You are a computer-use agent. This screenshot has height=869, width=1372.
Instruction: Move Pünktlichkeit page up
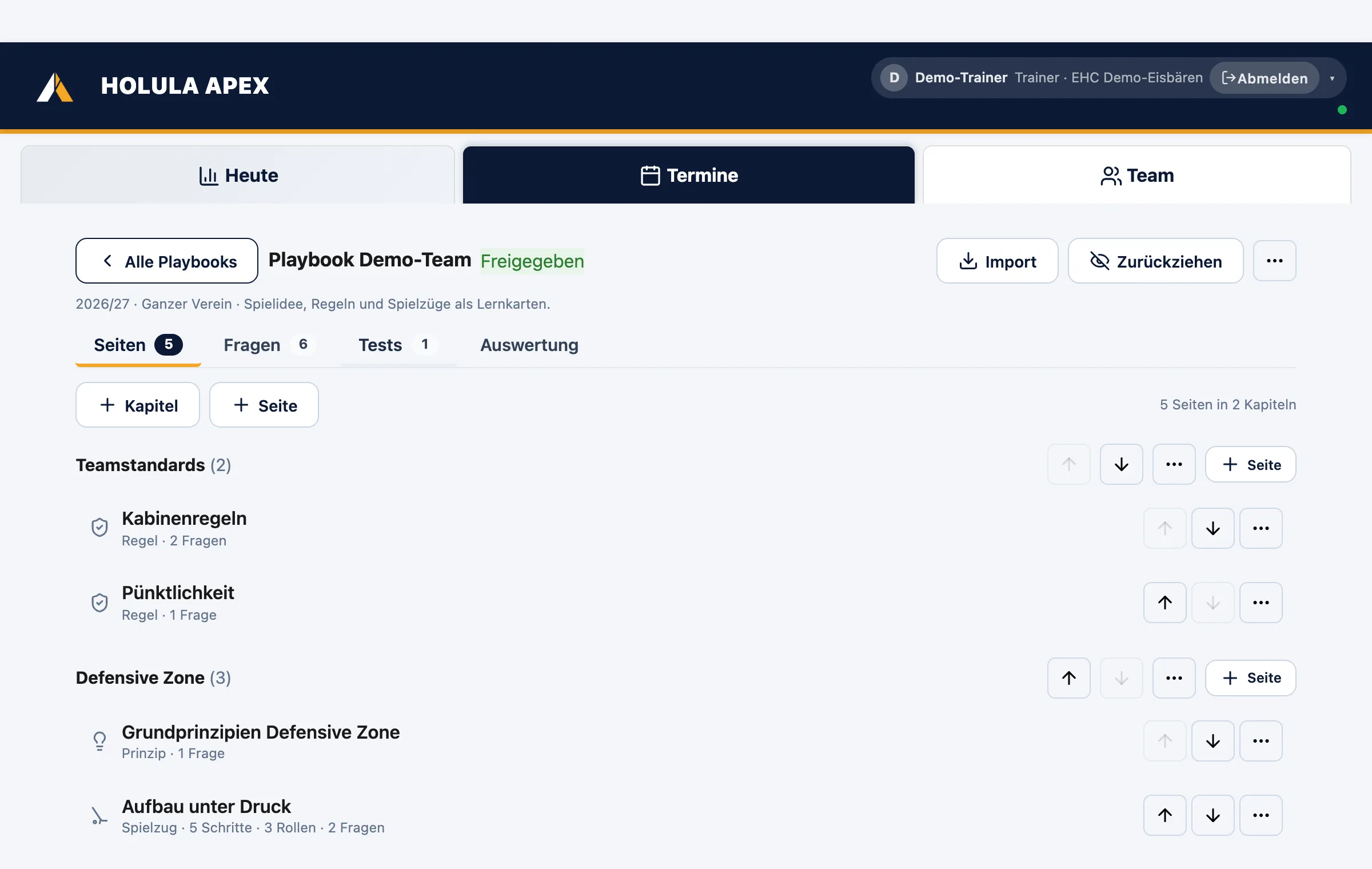click(x=1164, y=603)
